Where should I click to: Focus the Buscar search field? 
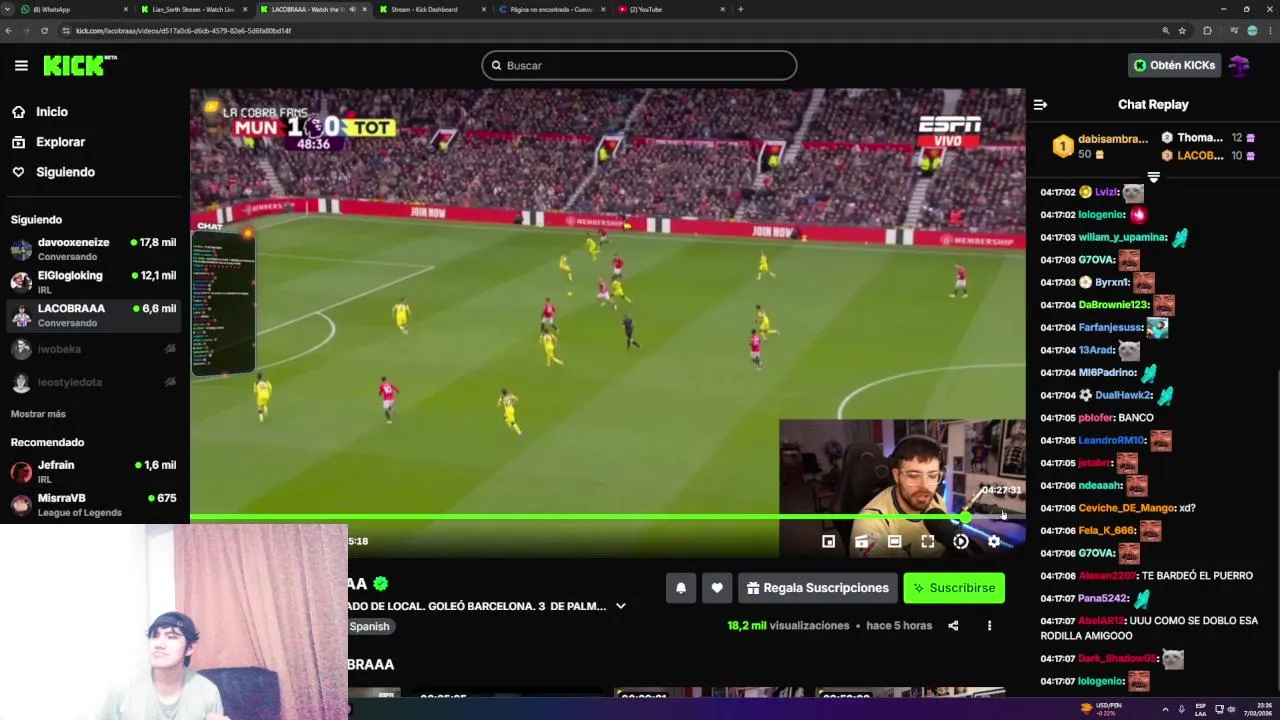click(x=639, y=65)
